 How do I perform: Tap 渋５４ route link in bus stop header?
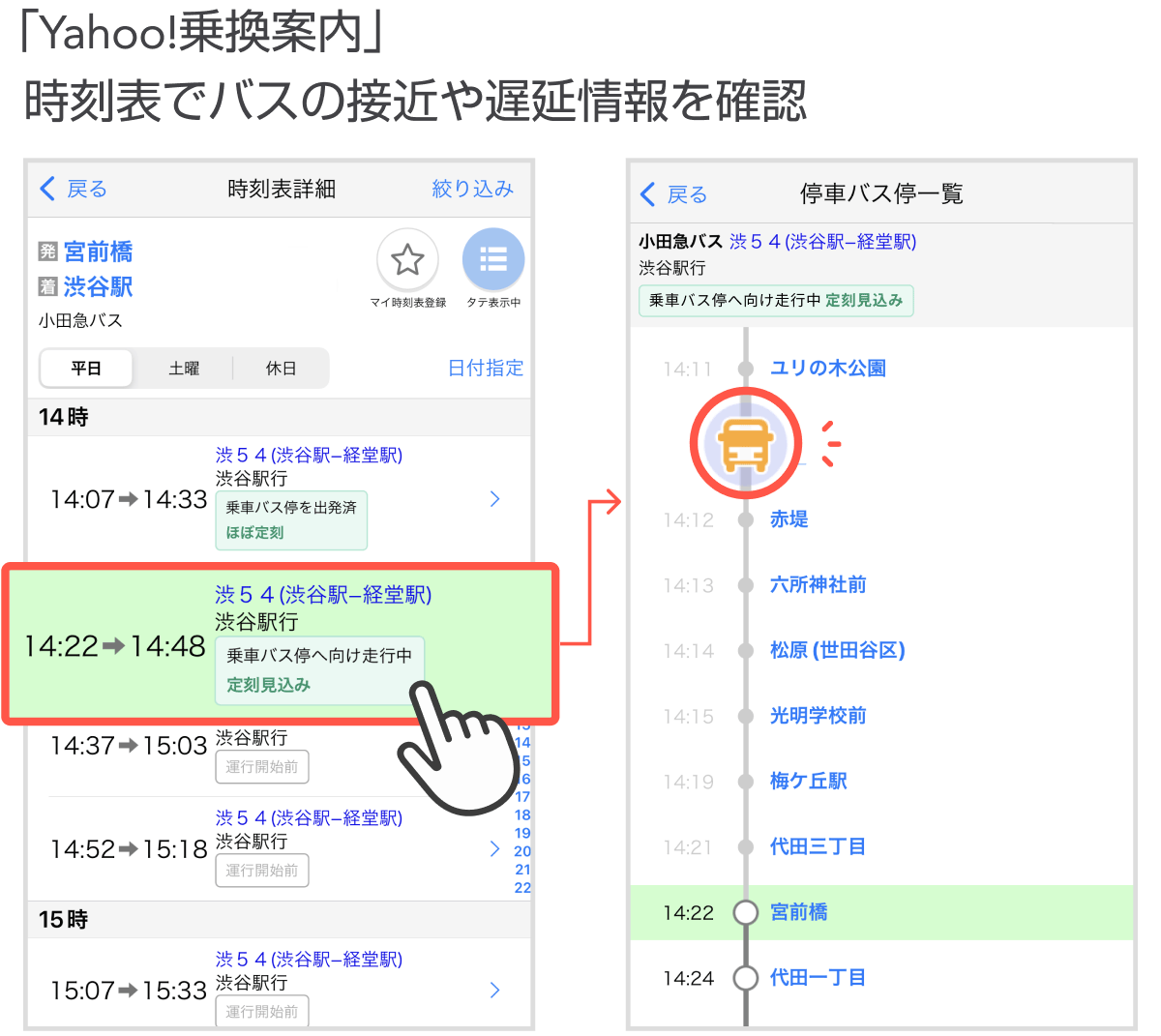[x=822, y=241]
